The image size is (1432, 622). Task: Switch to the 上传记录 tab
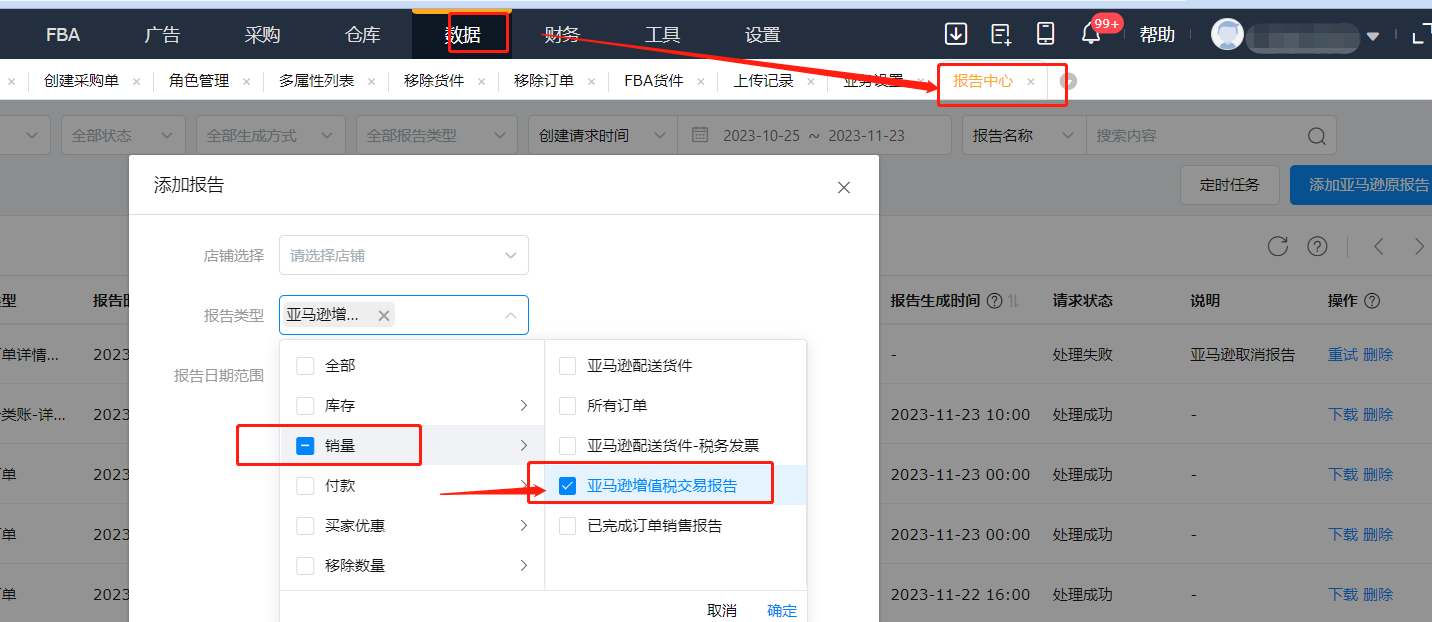763,81
